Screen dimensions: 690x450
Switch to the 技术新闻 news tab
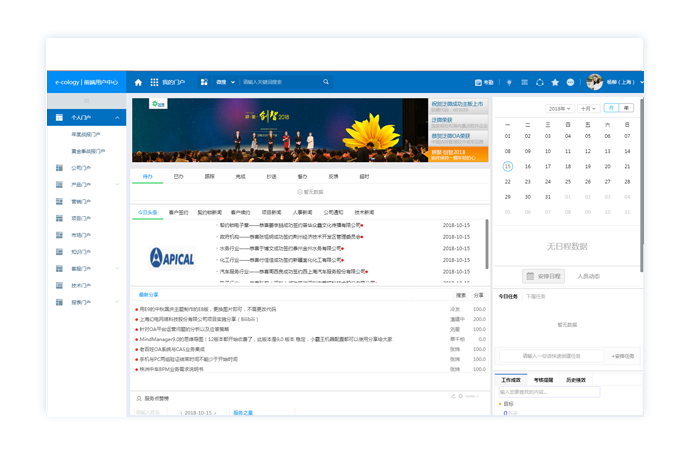(364, 212)
